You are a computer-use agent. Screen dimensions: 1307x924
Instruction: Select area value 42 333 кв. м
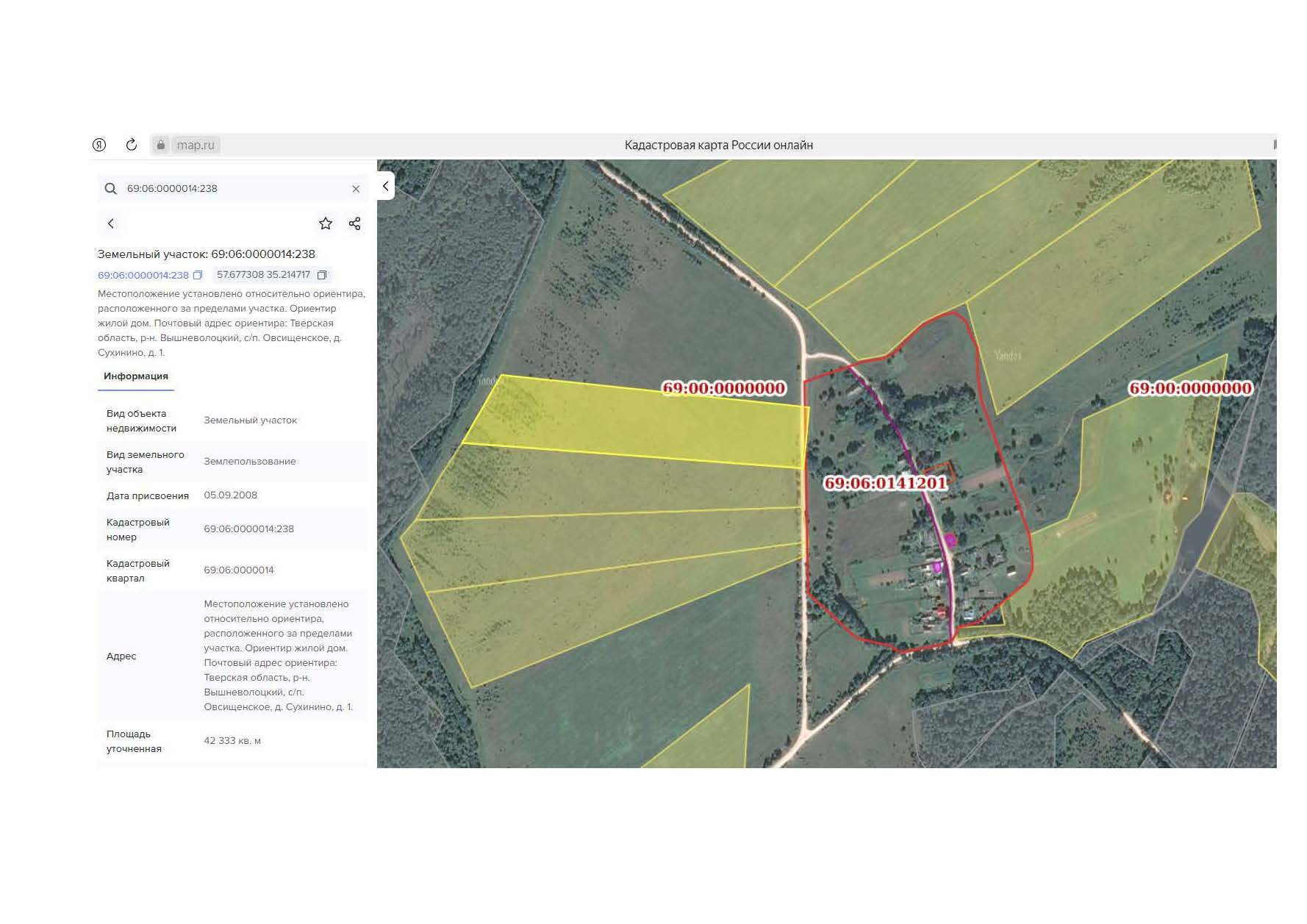click(x=232, y=741)
